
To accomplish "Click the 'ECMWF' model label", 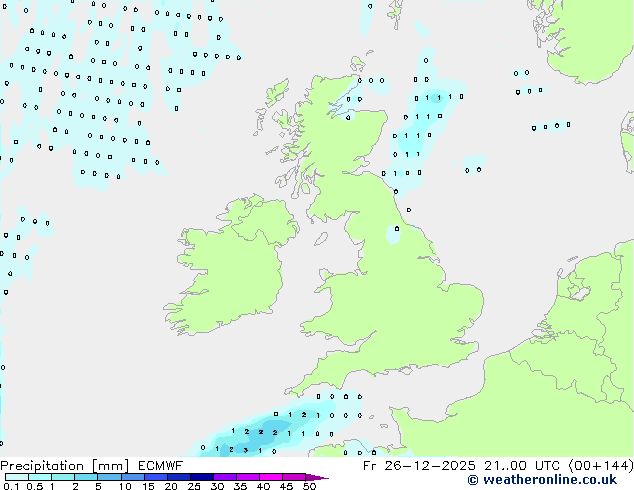I will click(x=161, y=466).
